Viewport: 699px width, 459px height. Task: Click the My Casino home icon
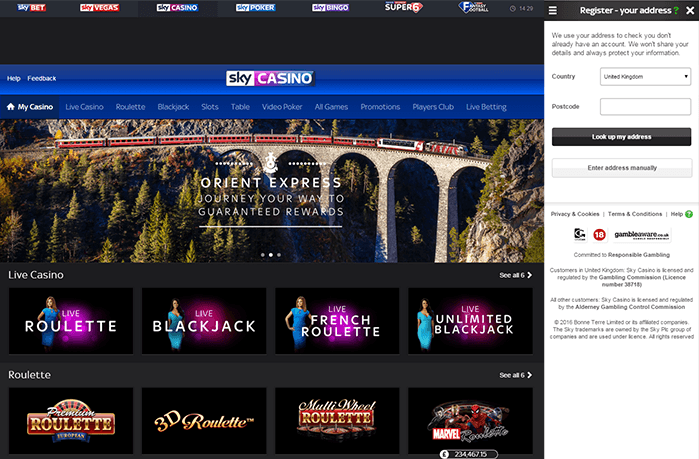click(11, 107)
